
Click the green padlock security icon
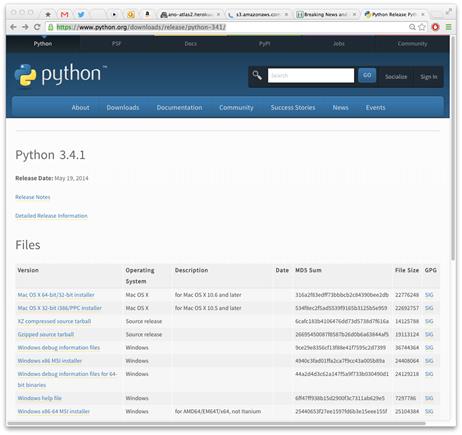(51, 27)
